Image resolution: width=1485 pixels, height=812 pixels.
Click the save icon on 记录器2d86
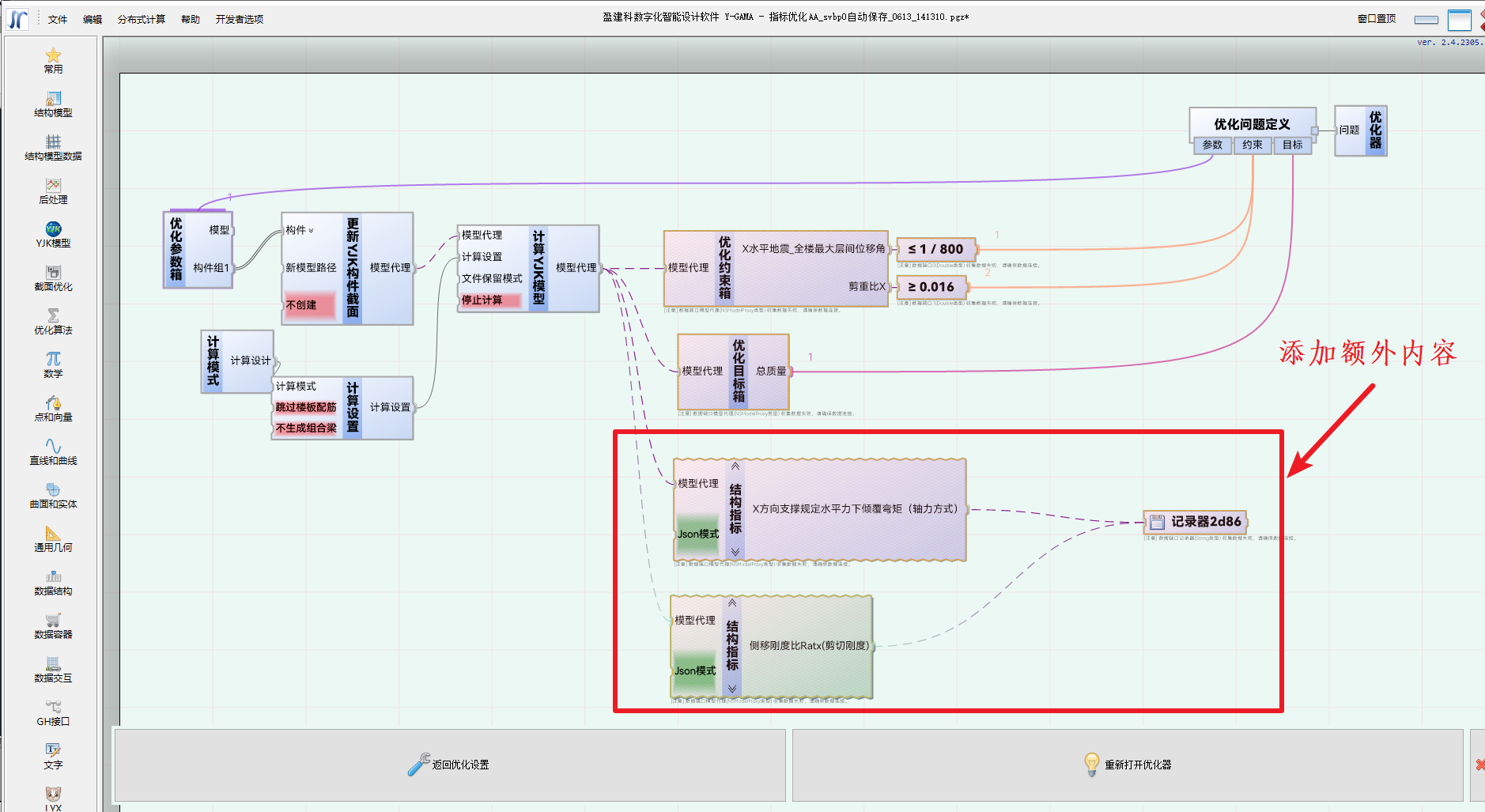click(1158, 522)
